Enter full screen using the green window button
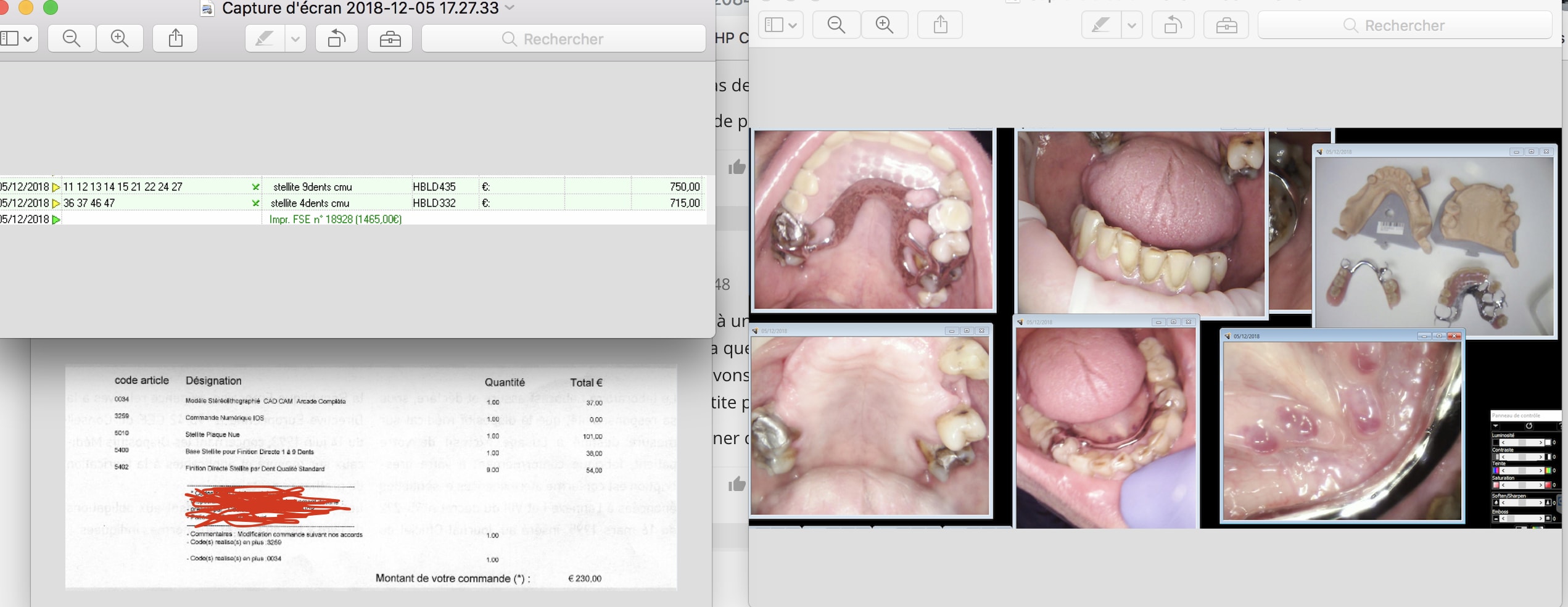Image resolution: width=1568 pixels, height=607 pixels. pos(51,7)
